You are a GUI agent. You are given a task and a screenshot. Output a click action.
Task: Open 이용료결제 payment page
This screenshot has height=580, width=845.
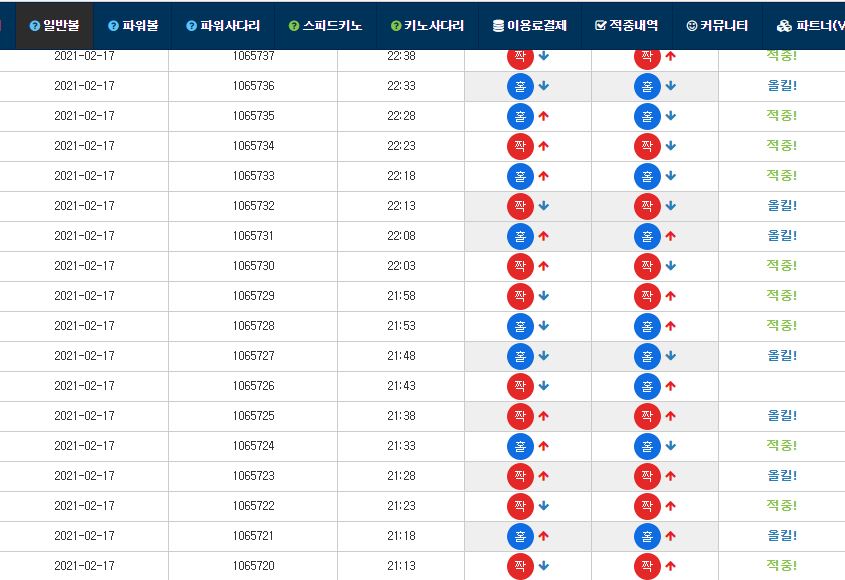point(530,25)
